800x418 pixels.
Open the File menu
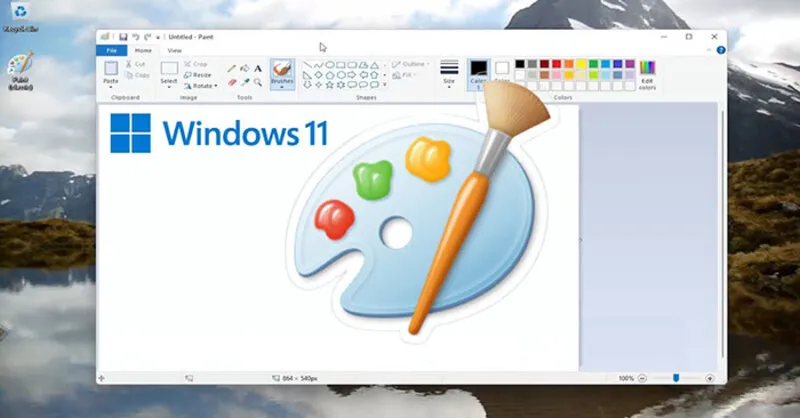pos(112,50)
